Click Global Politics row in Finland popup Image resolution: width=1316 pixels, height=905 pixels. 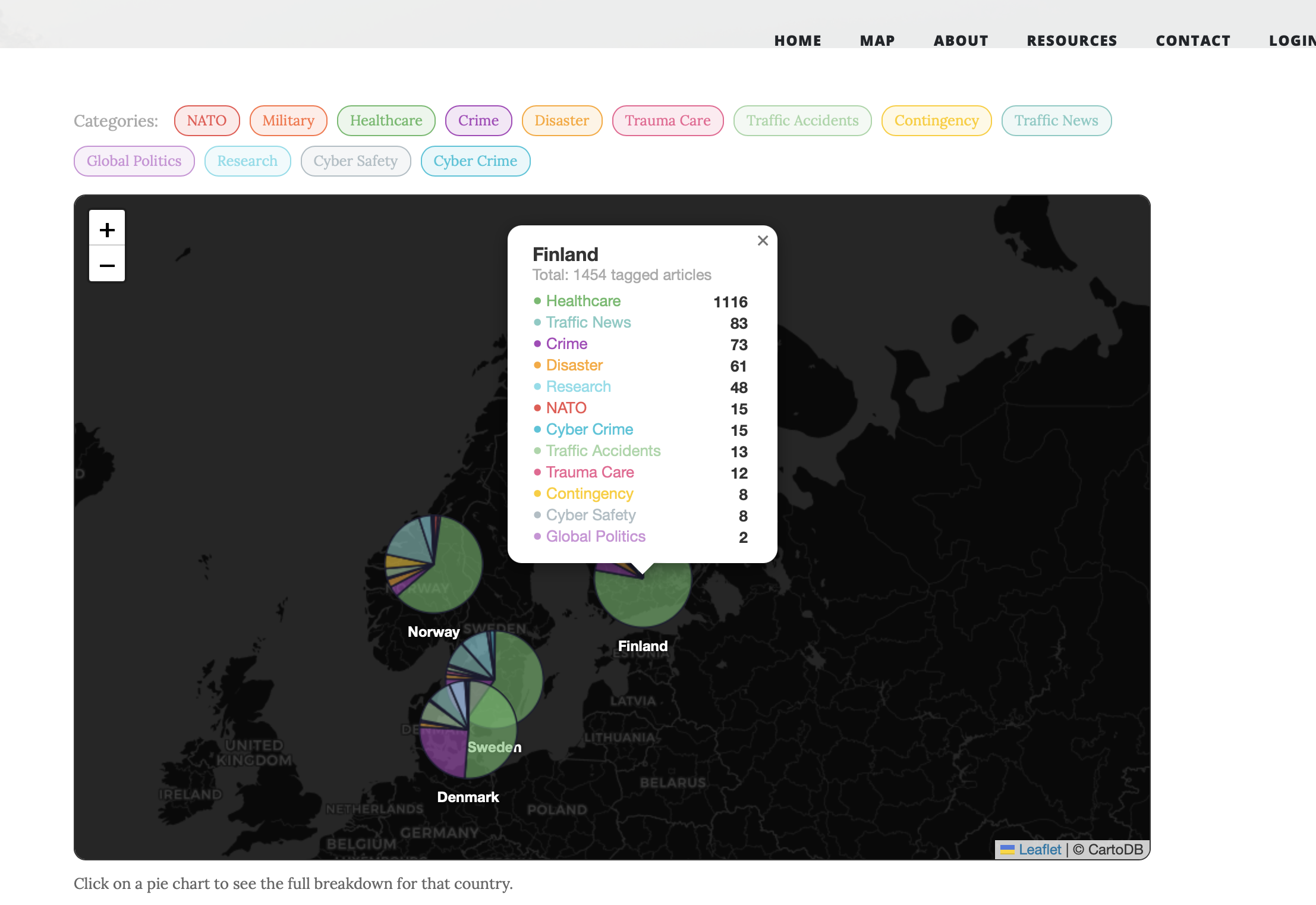pos(641,537)
